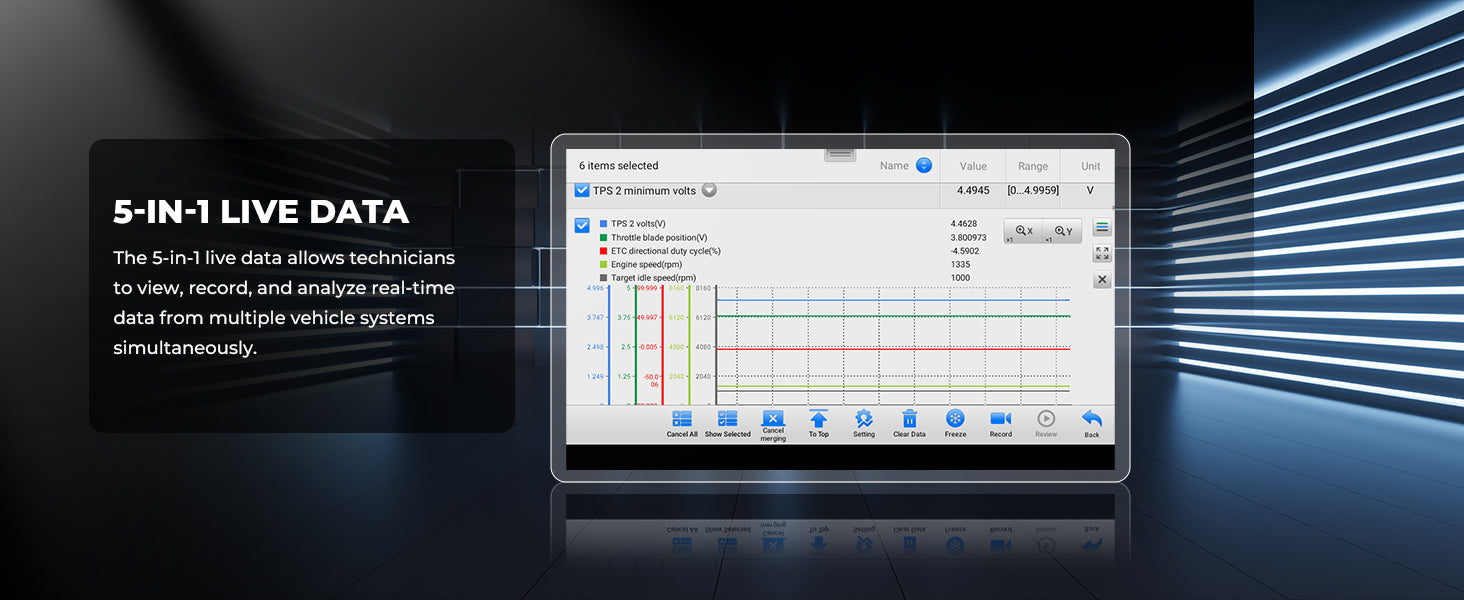
Task: Click red ETC directional duty cycle swatch
Action: coord(603,251)
